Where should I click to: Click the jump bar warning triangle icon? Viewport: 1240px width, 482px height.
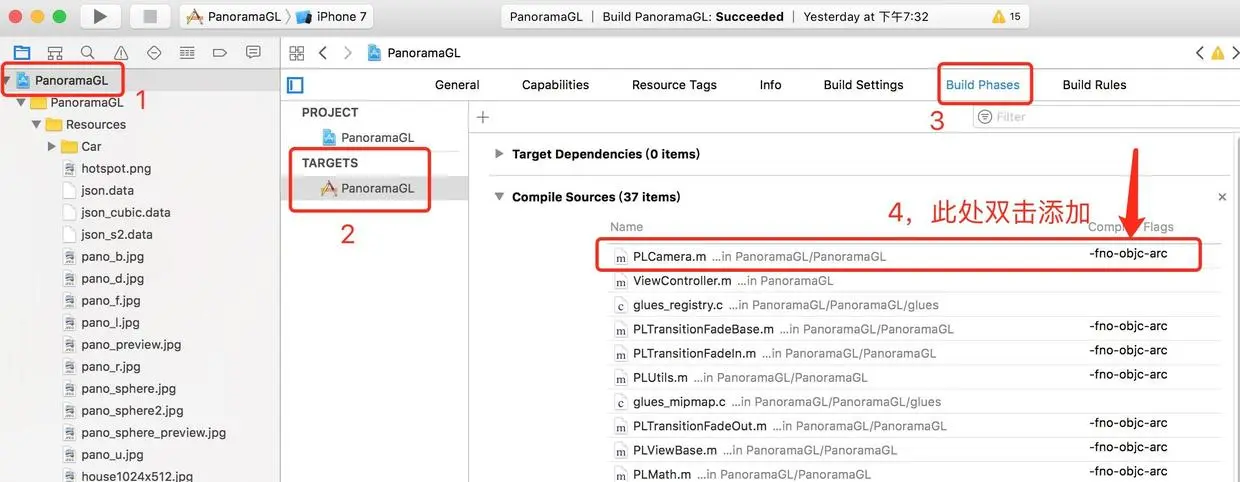[x=1218, y=53]
